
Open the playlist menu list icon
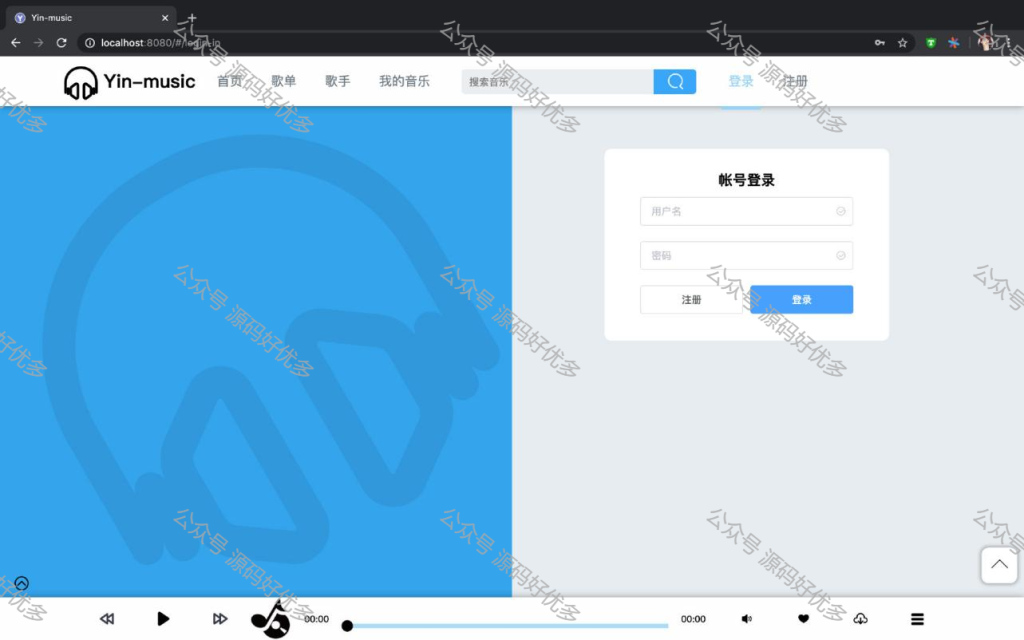918,618
